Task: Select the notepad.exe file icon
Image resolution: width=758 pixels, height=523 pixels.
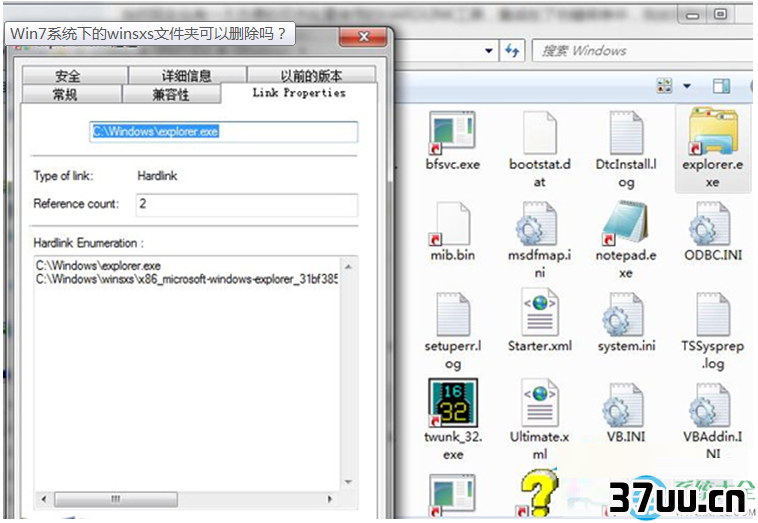Action: [x=626, y=223]
